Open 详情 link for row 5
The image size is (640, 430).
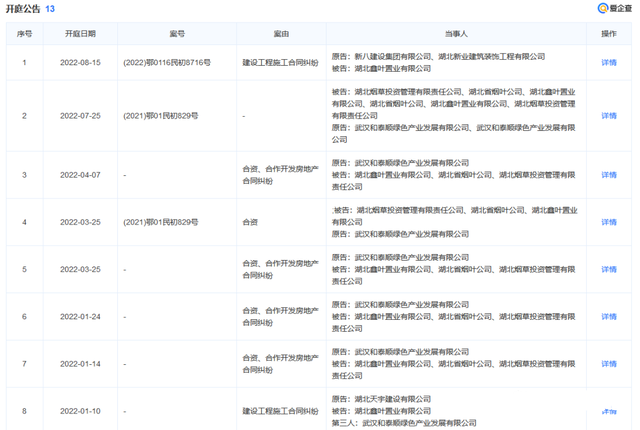click(609, 270)
